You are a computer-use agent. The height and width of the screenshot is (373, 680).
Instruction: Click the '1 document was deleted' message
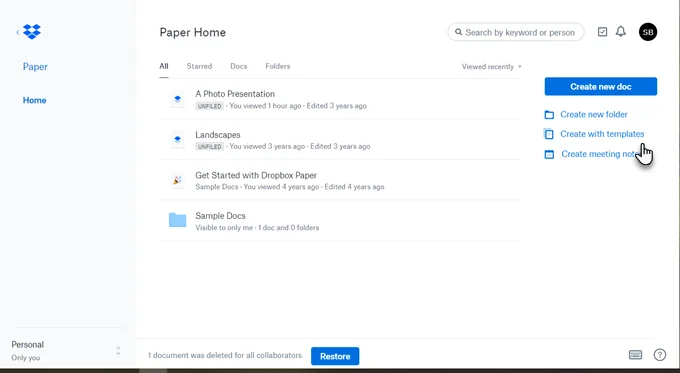tap(225, 355)
